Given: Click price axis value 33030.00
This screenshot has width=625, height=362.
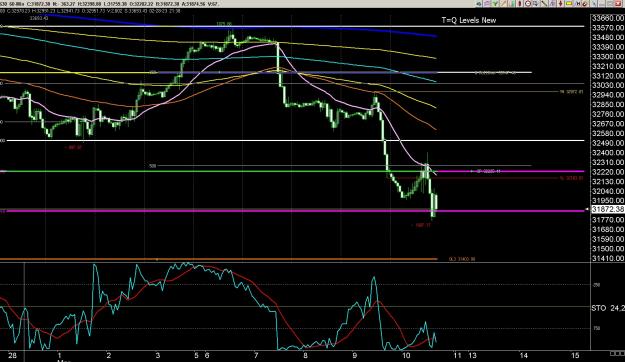Looking at the screenshot, I should coord(608,85).
